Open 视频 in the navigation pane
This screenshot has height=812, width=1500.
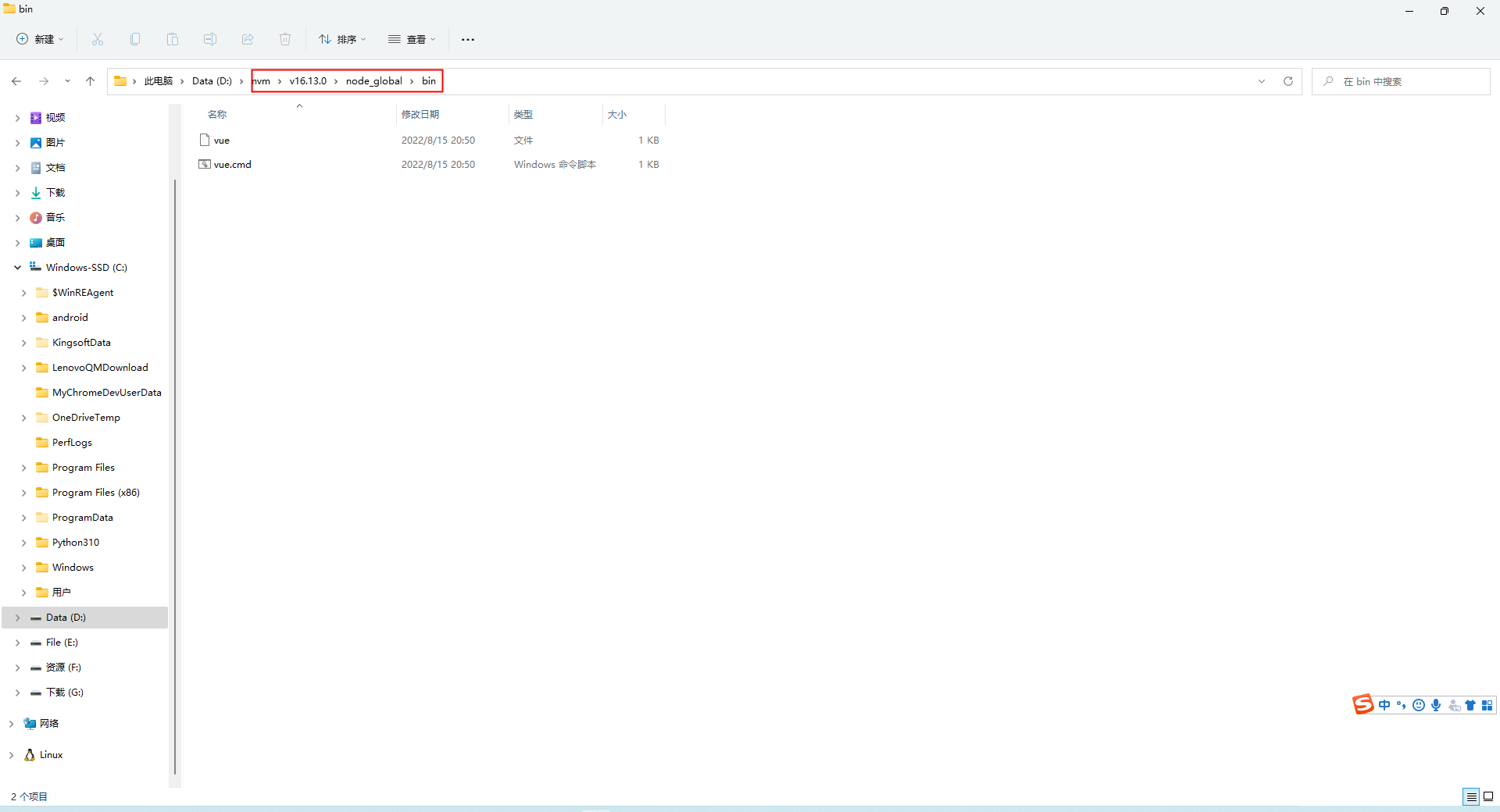pyautogui.click(x=55, y=118)
